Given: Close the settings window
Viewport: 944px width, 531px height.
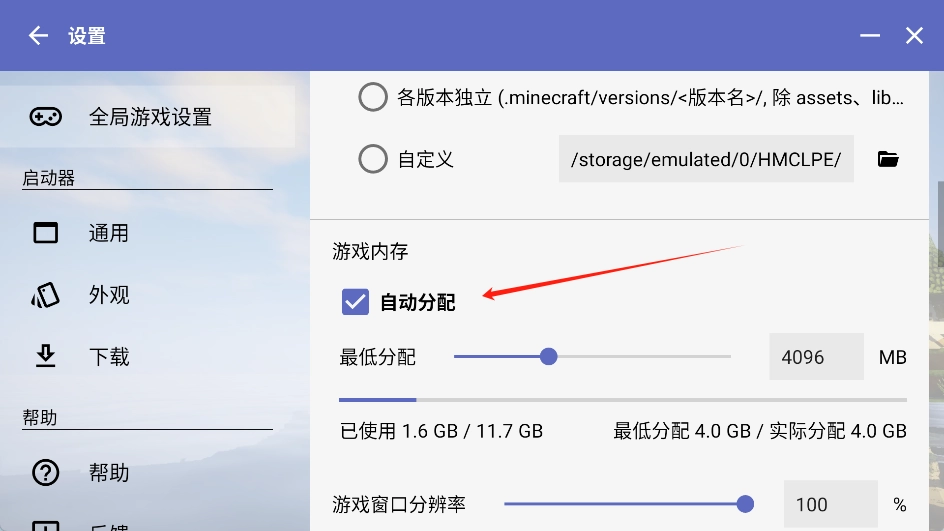Looking at the screenshot, I should [x=914, y=36].
